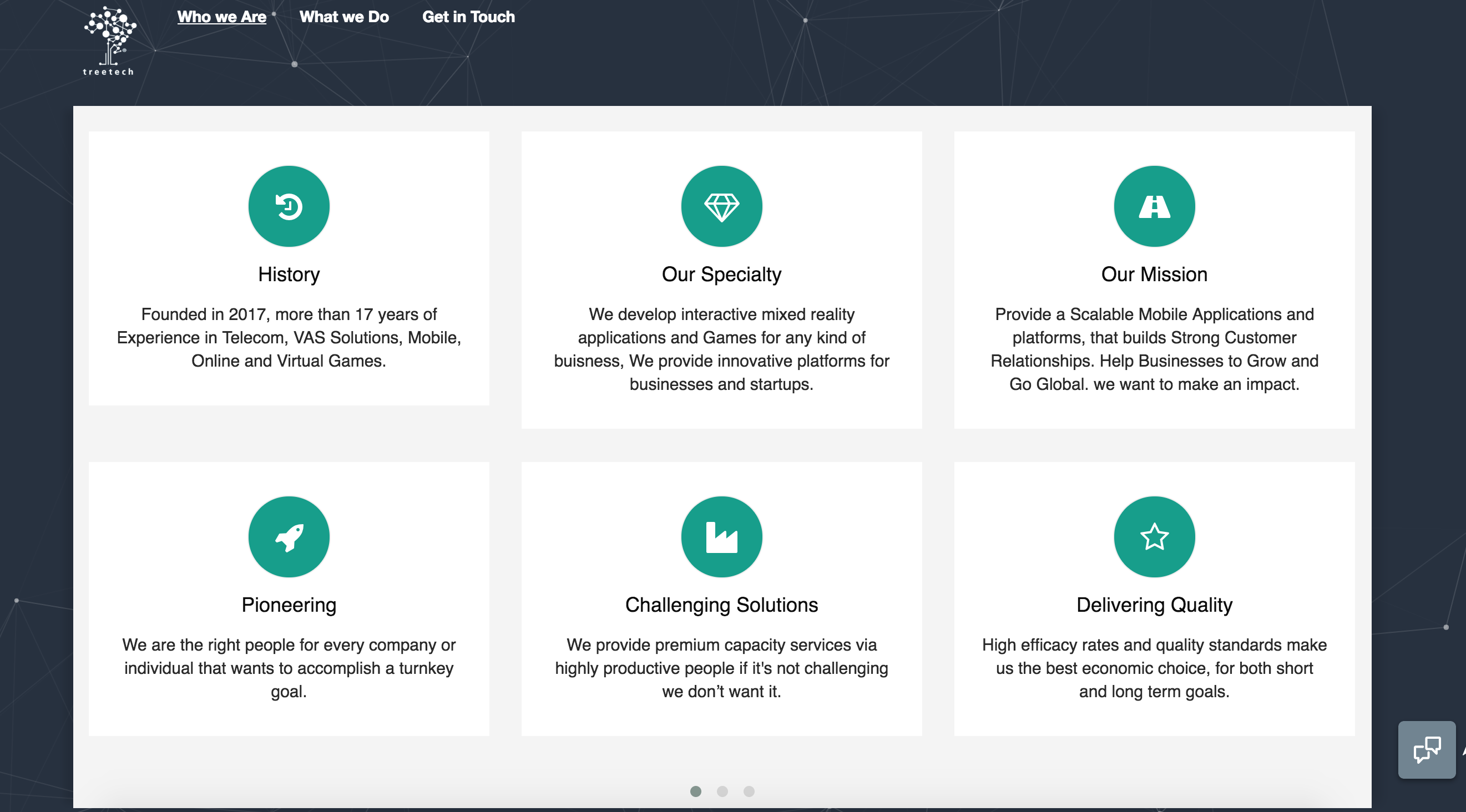Go to the What we Do section

pyautogui.click(x=343, y=17)
